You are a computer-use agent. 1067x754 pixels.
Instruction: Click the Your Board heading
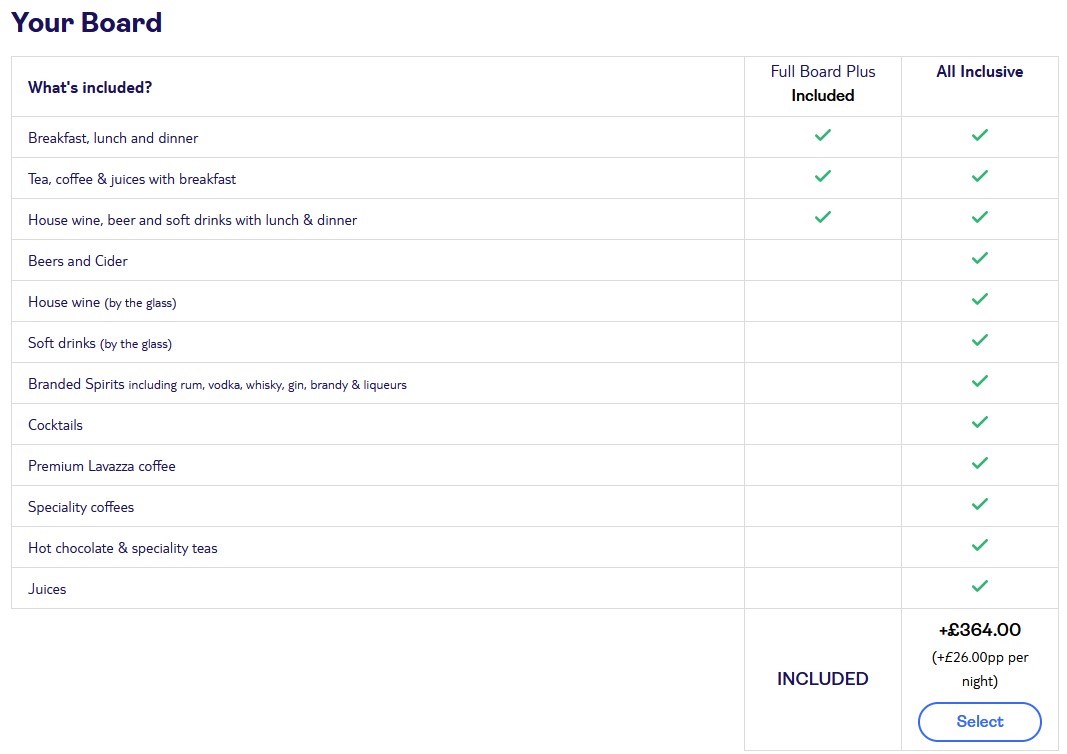pyautogui.click(x=86, y=23)
